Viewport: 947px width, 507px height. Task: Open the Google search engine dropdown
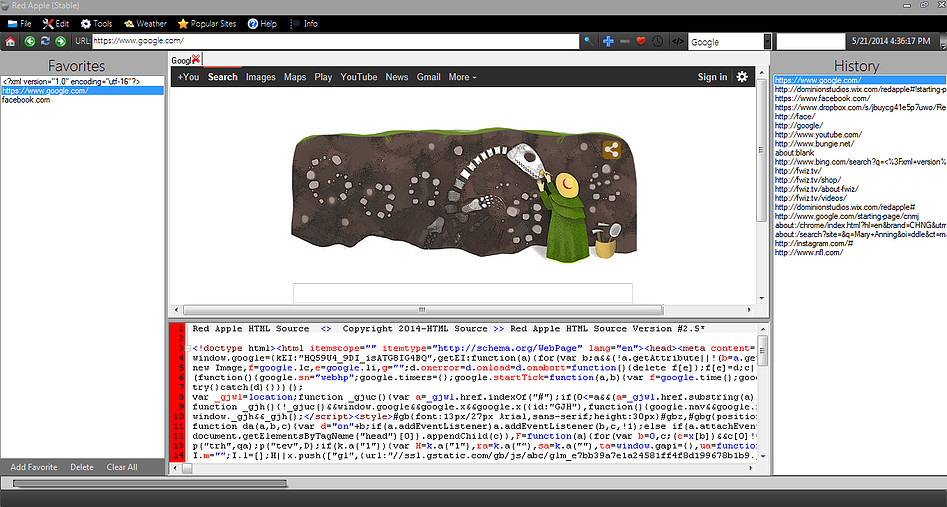click(767, 42)
